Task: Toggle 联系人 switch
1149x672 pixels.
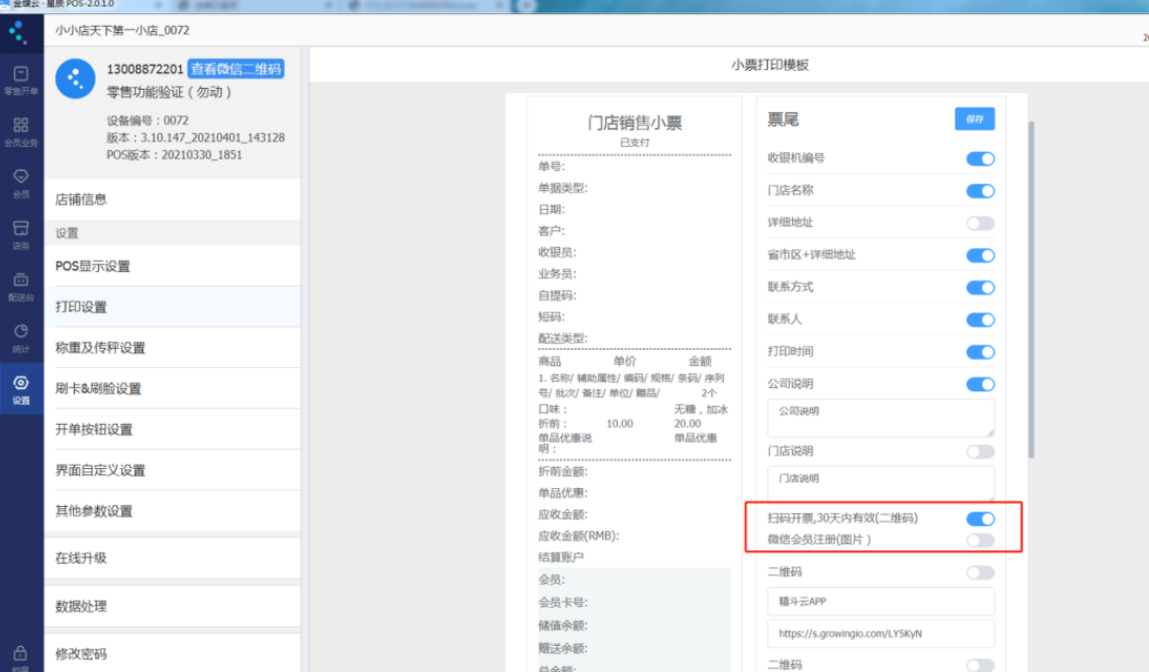Action: (x=980, y=320)
